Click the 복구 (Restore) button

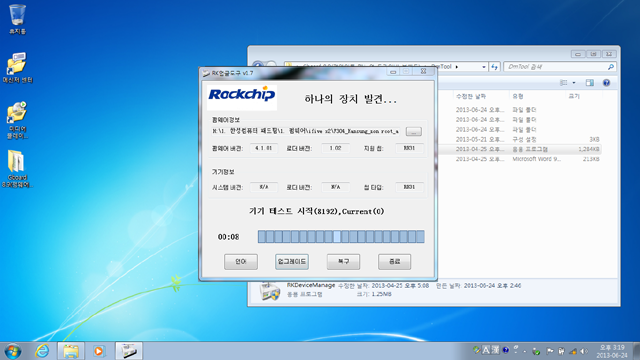(x=343, y=262)
